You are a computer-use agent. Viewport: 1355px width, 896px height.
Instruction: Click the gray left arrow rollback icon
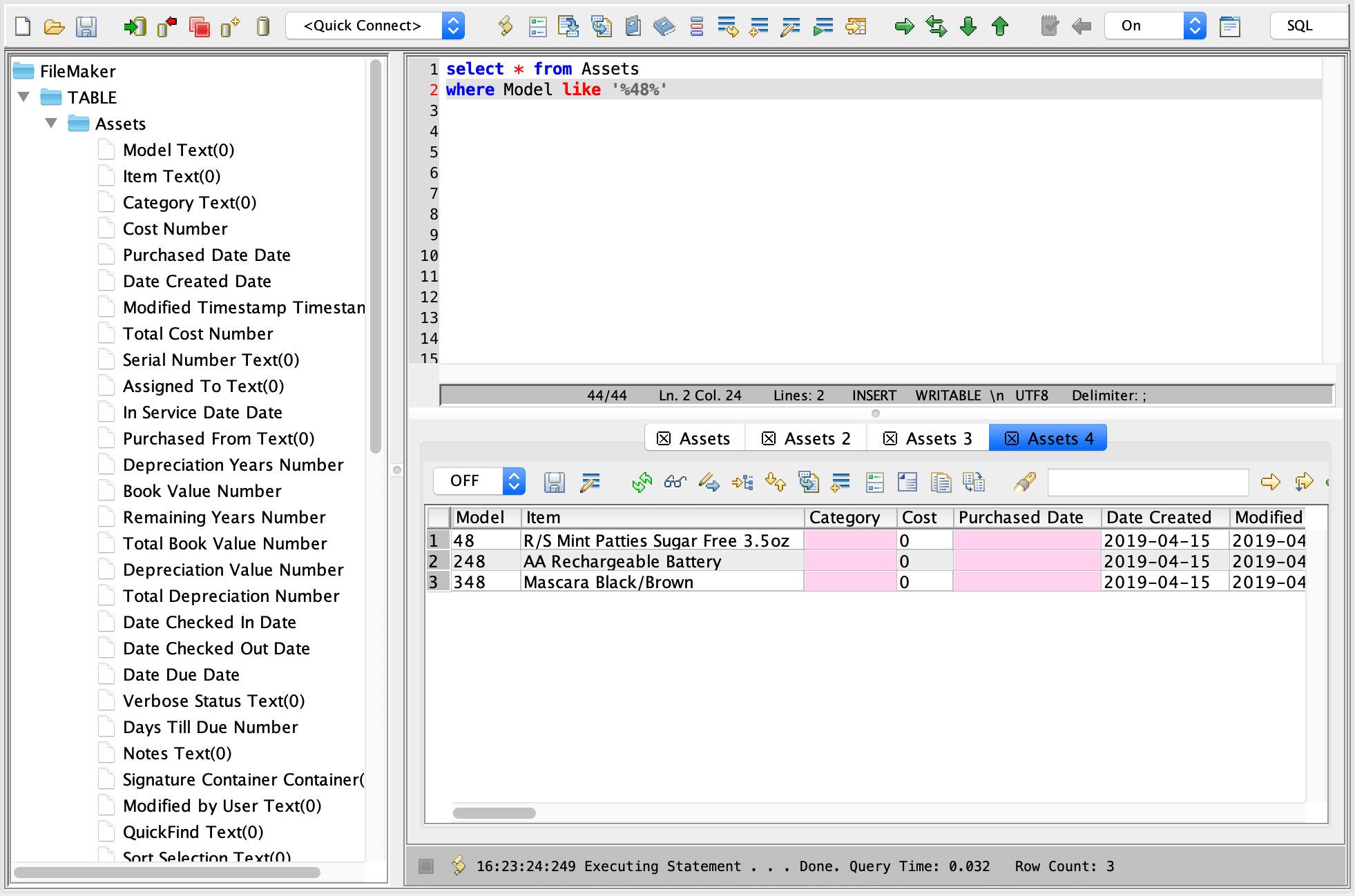[x=1082, y=26]
